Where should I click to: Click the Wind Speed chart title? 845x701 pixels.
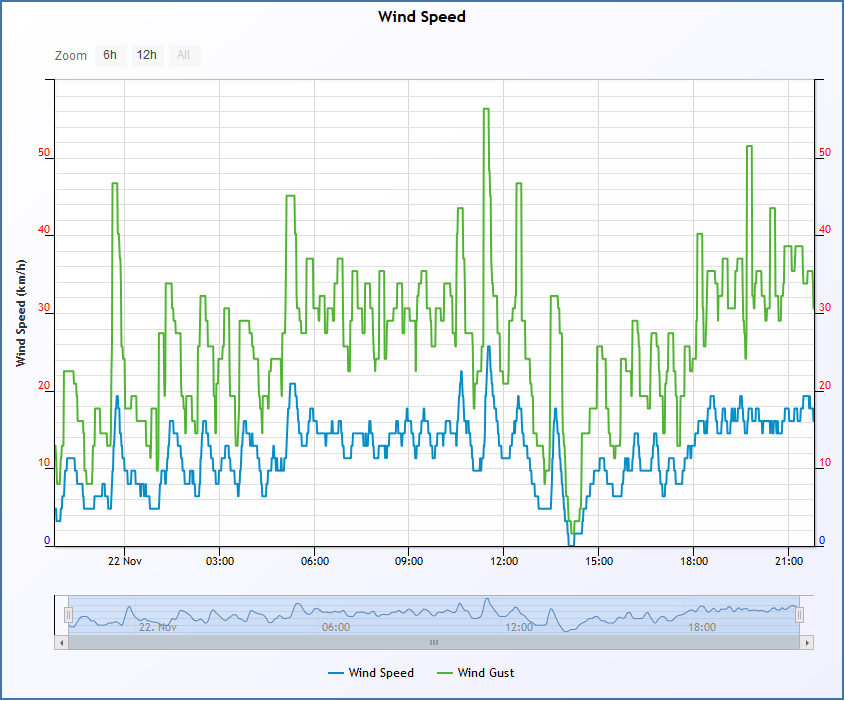point(422,17)
